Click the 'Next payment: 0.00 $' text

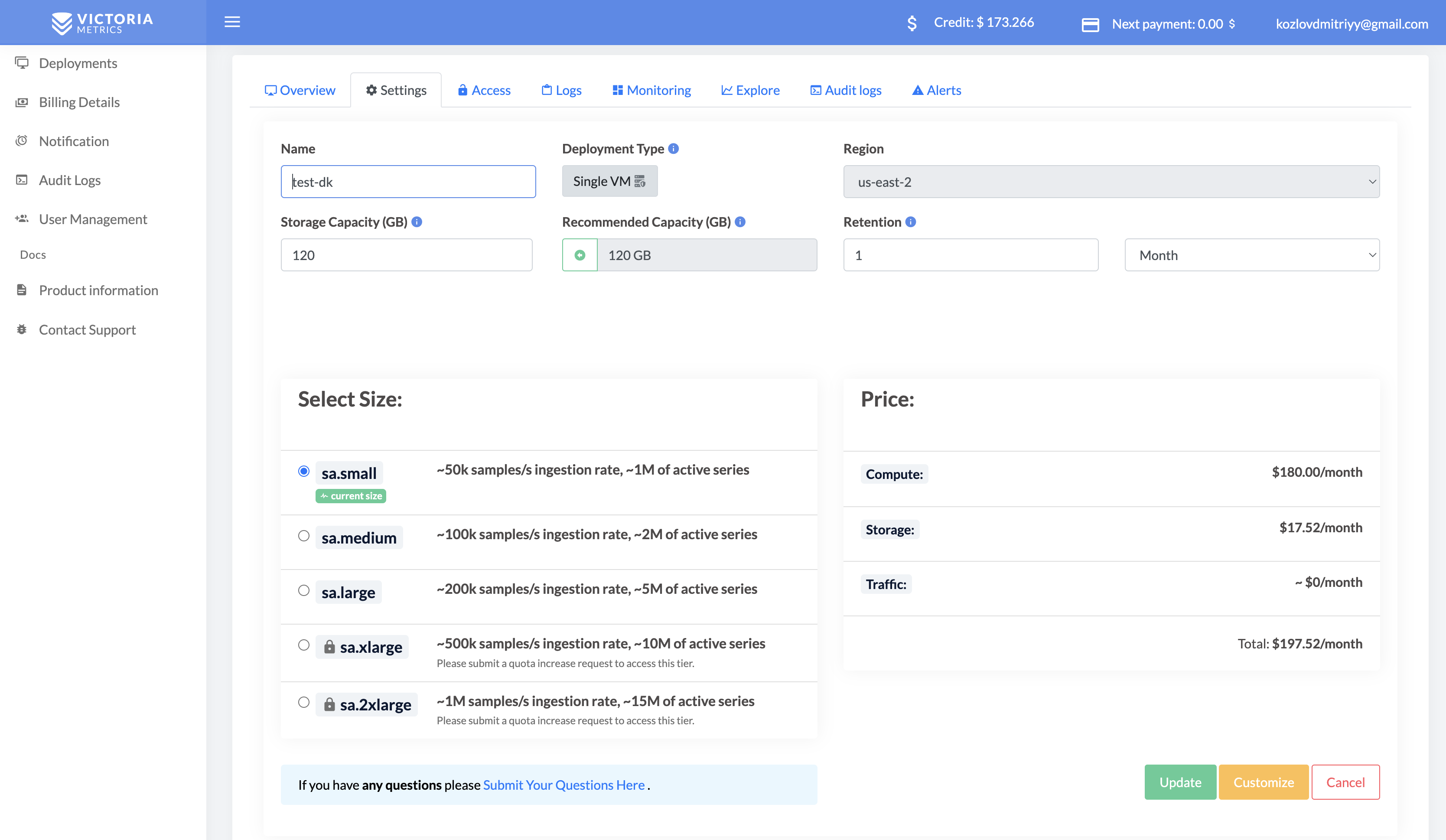coord(1173,23)
